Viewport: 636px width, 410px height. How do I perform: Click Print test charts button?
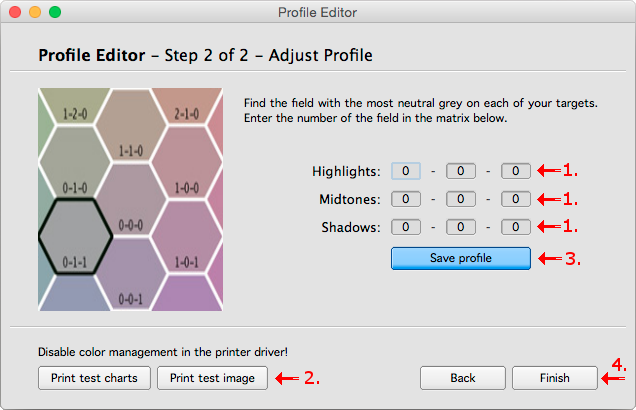pyautogui.click(x=94, y=378)
